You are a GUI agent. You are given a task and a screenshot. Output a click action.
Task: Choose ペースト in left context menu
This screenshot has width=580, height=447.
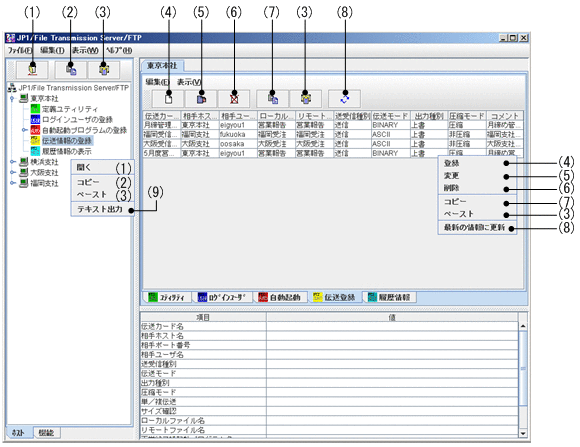point(102,194)
